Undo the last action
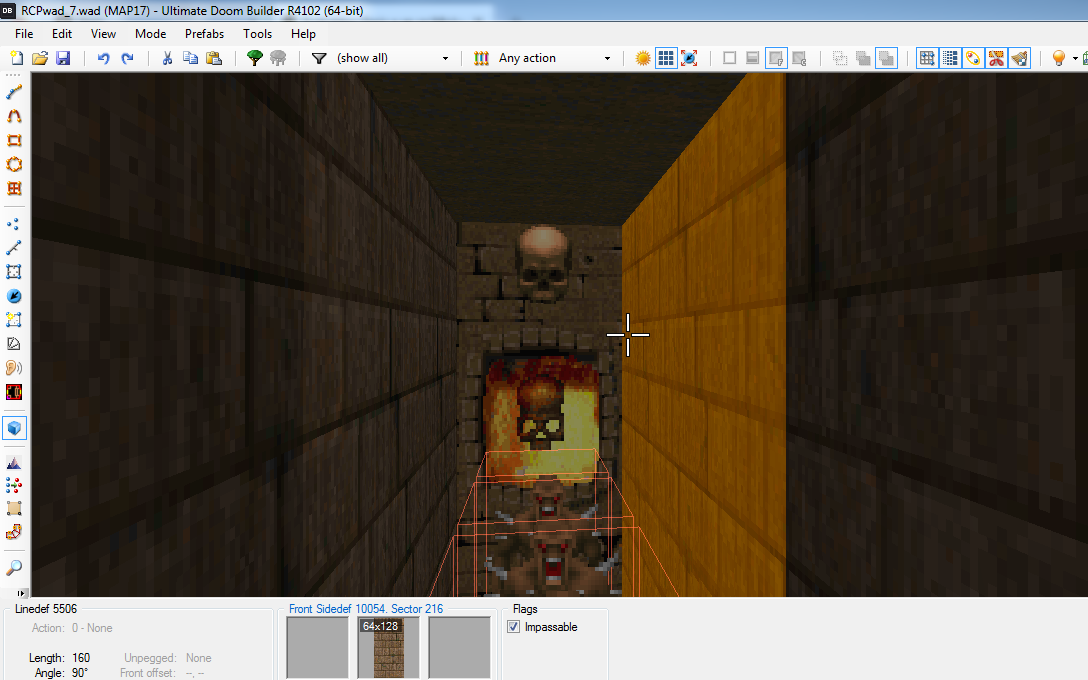This screenshot has height=680, width=1088. pos(103,58)
